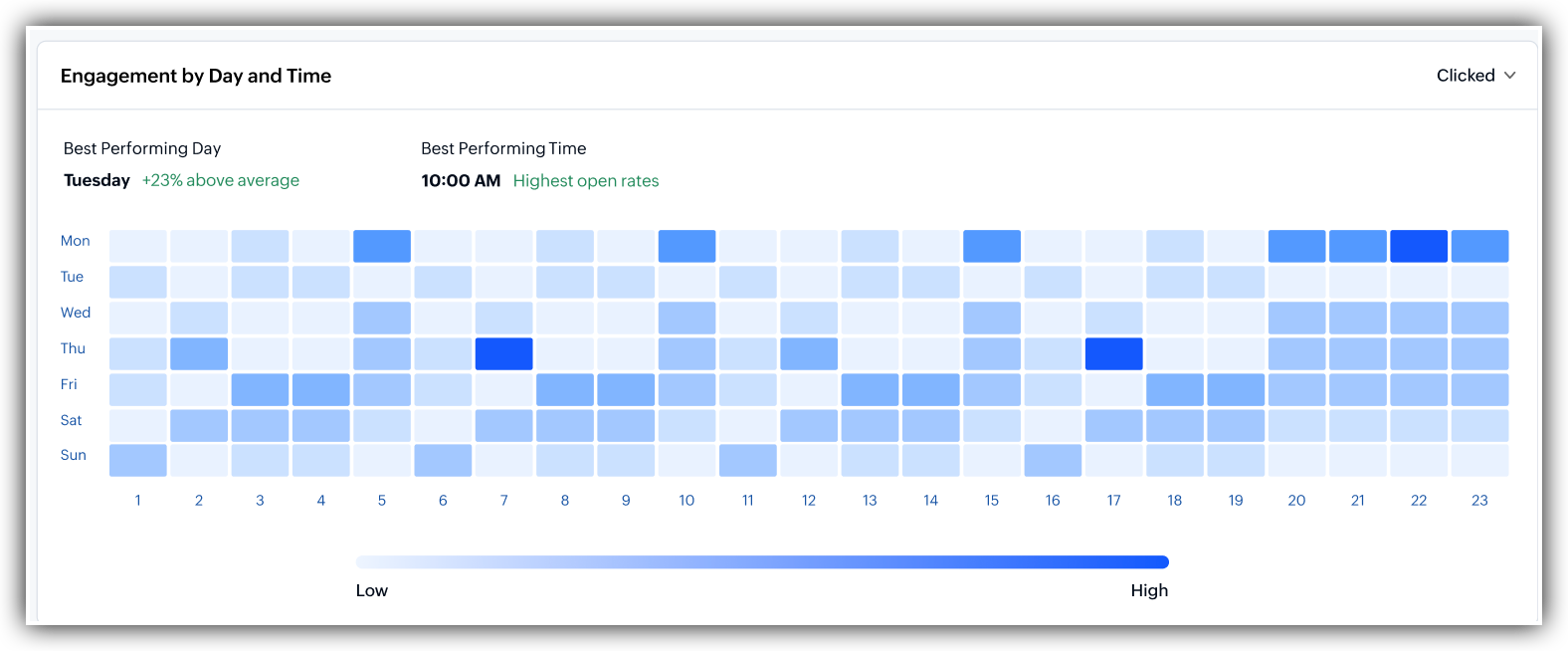Select the darkest cell at Thursday hour 7
The image size is (1568, 651).
503,353
